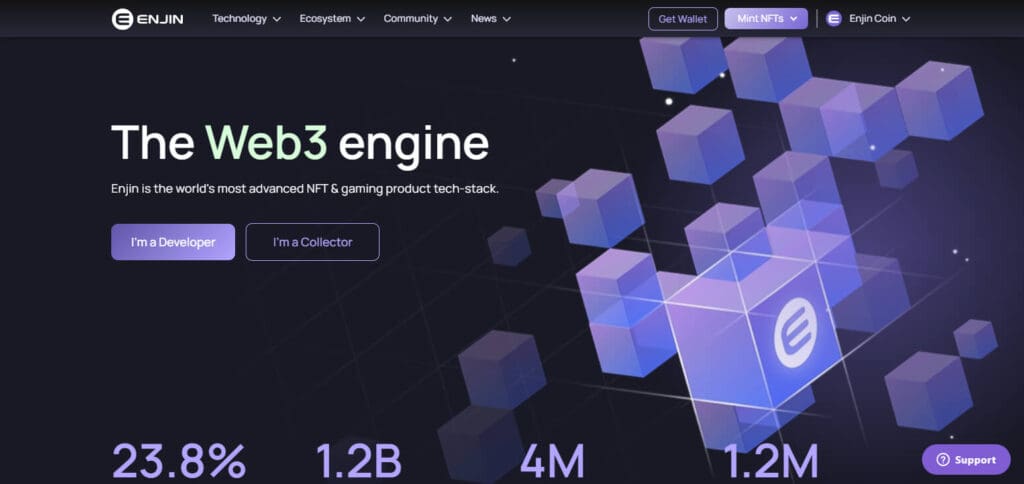Click the 1.2M statistic
Screen dimensions: 1024x484
pyautogui.click(x=771, y=461)
